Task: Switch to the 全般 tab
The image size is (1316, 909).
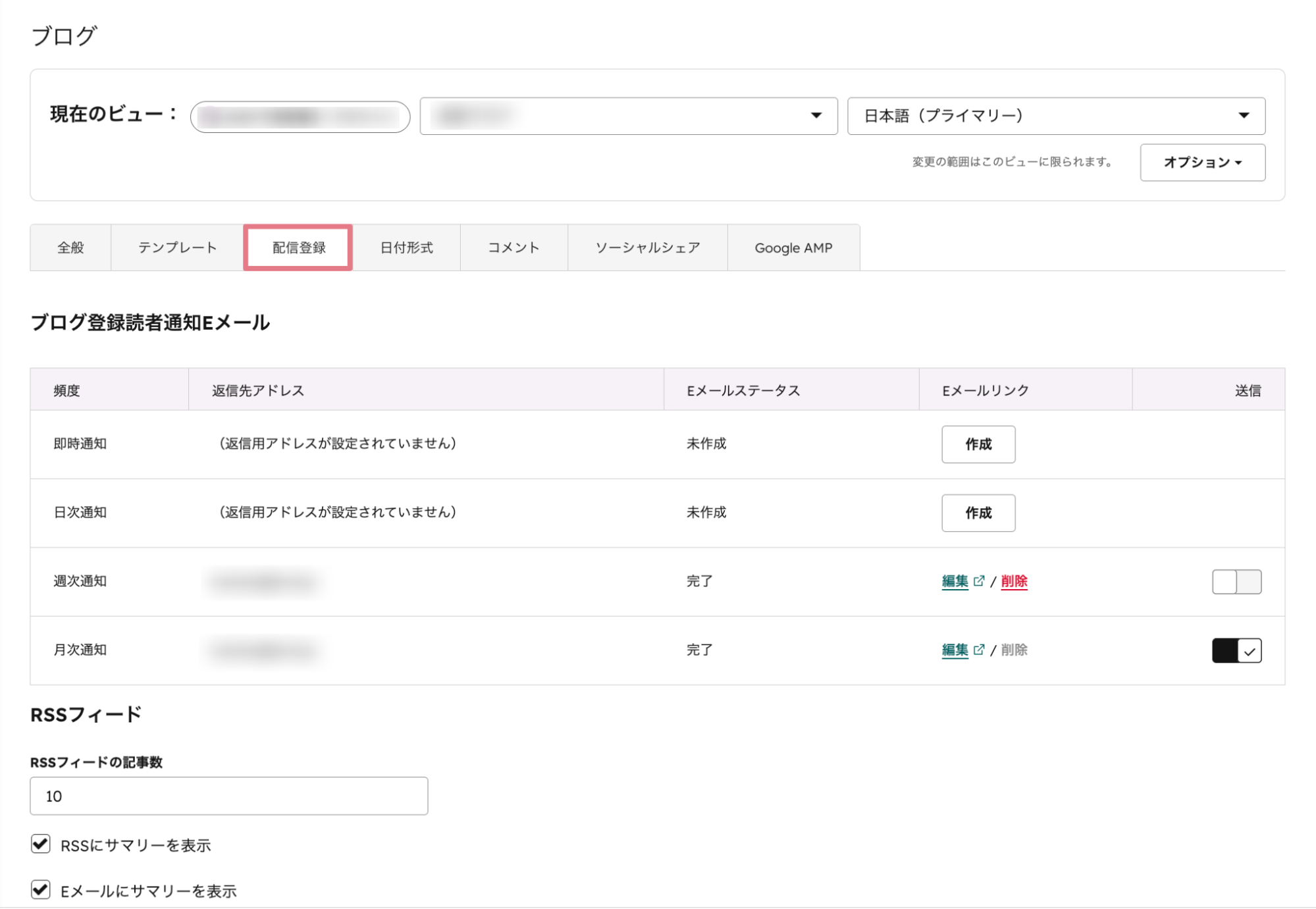Action: click(x=70, y=247)
